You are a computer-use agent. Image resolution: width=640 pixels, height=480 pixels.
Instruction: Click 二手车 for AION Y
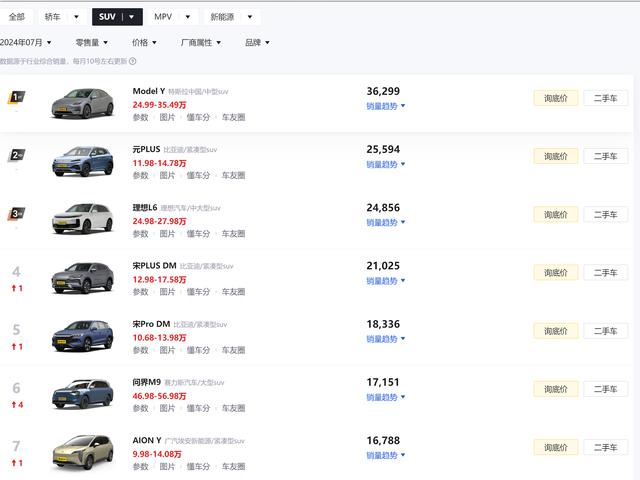[605, 447]
